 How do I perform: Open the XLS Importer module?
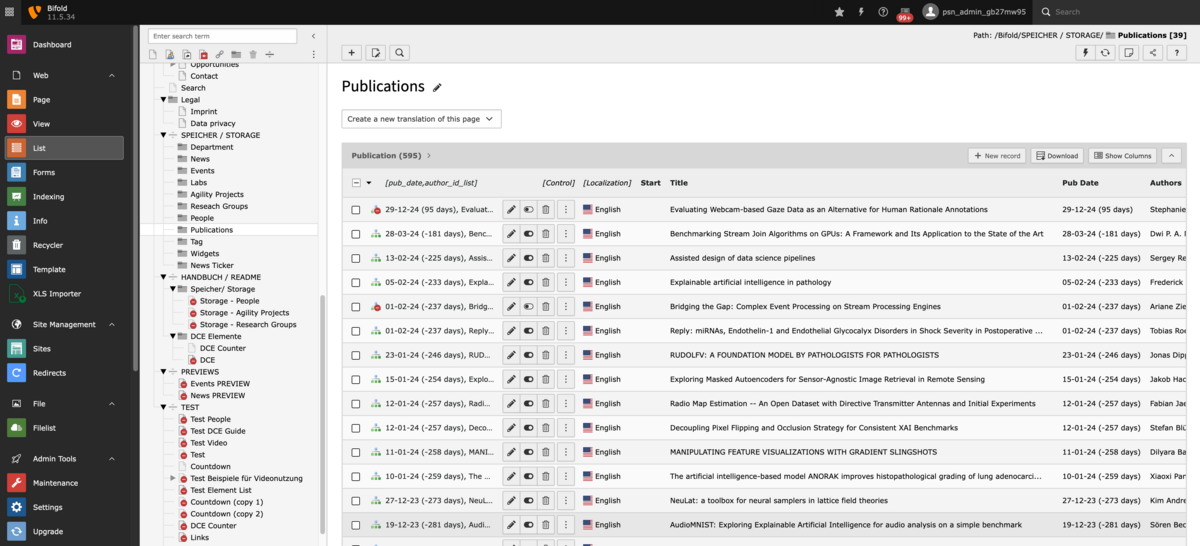(x=56, y=294)
